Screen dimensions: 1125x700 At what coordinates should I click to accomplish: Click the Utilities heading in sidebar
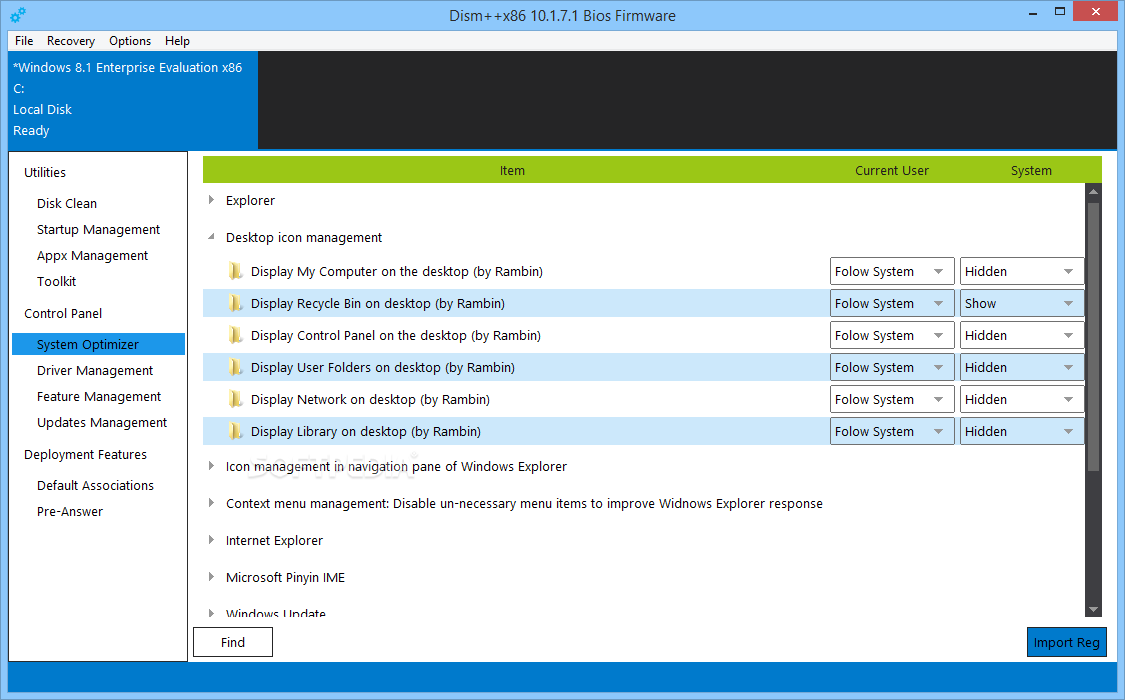tap(44, 172)
